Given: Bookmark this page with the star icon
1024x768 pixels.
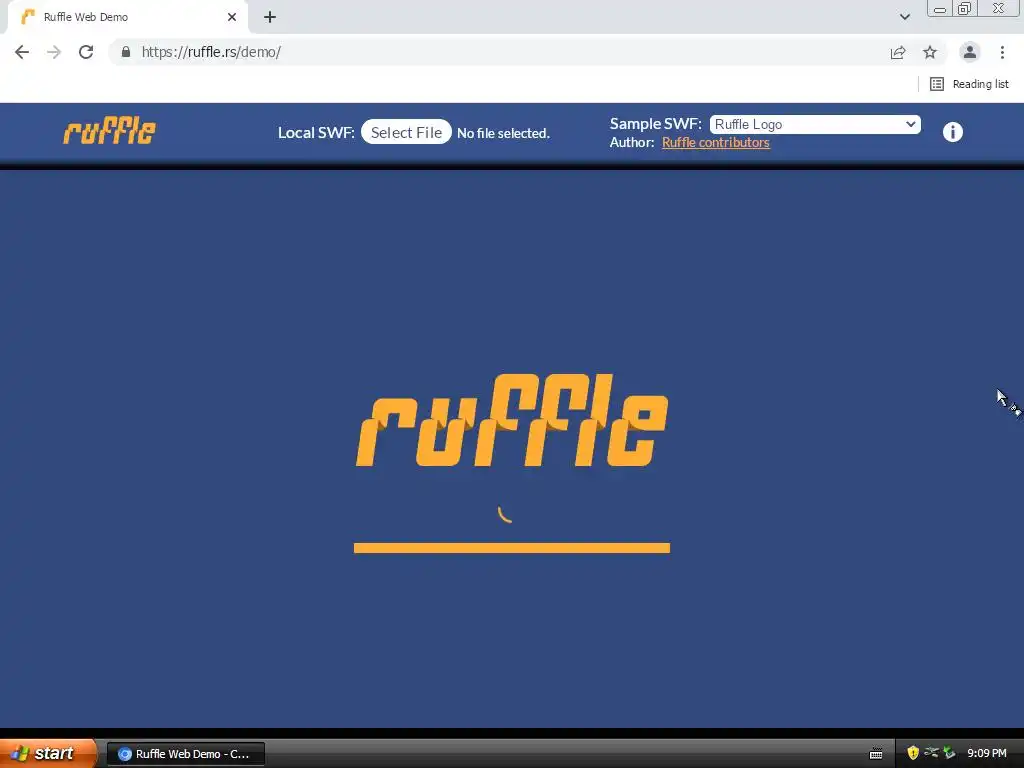Looking at the screenshot, I should pyautogui.click(x=930, y=52).
